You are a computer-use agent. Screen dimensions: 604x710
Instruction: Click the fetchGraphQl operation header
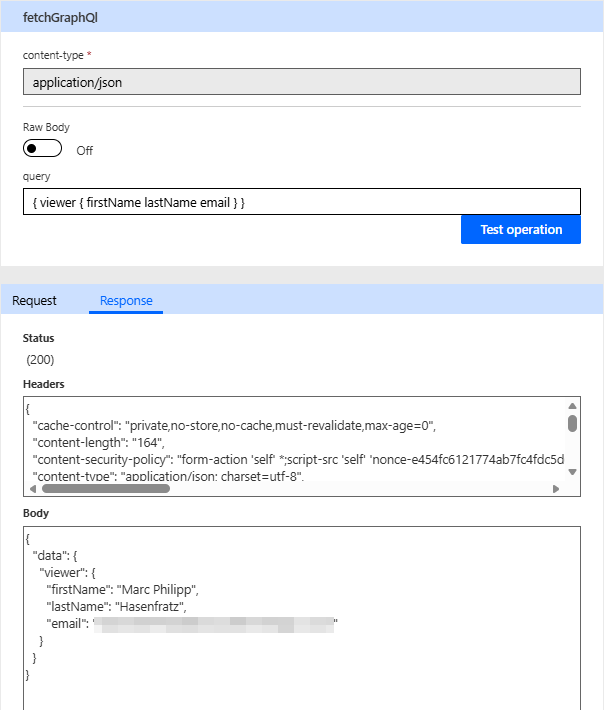point(60,17)
